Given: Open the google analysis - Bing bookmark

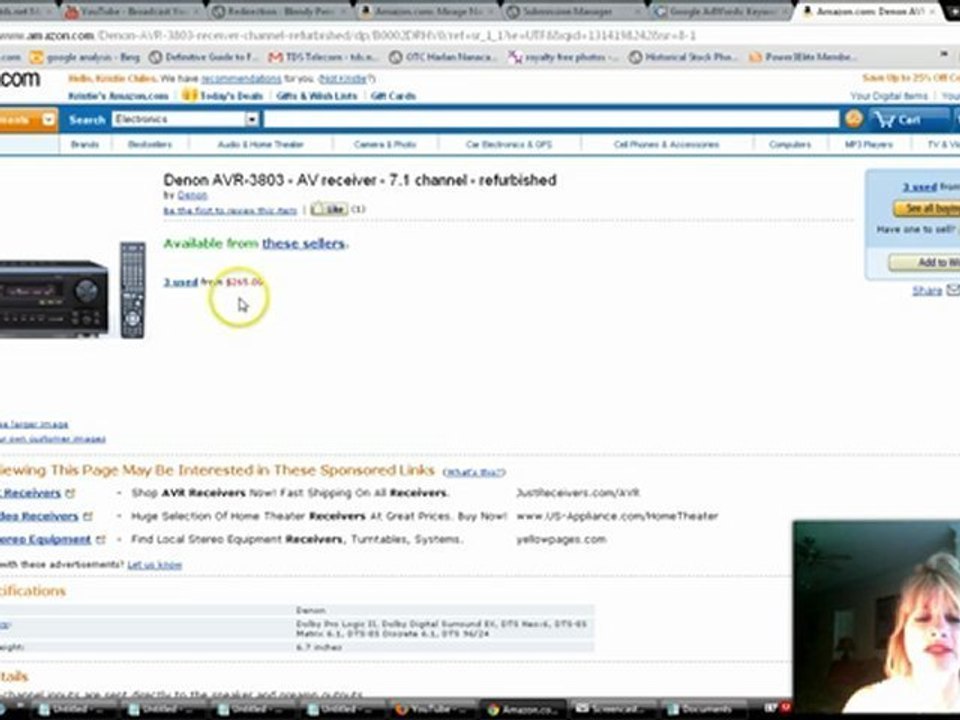Looking at the screenshot, I should 86,58.
